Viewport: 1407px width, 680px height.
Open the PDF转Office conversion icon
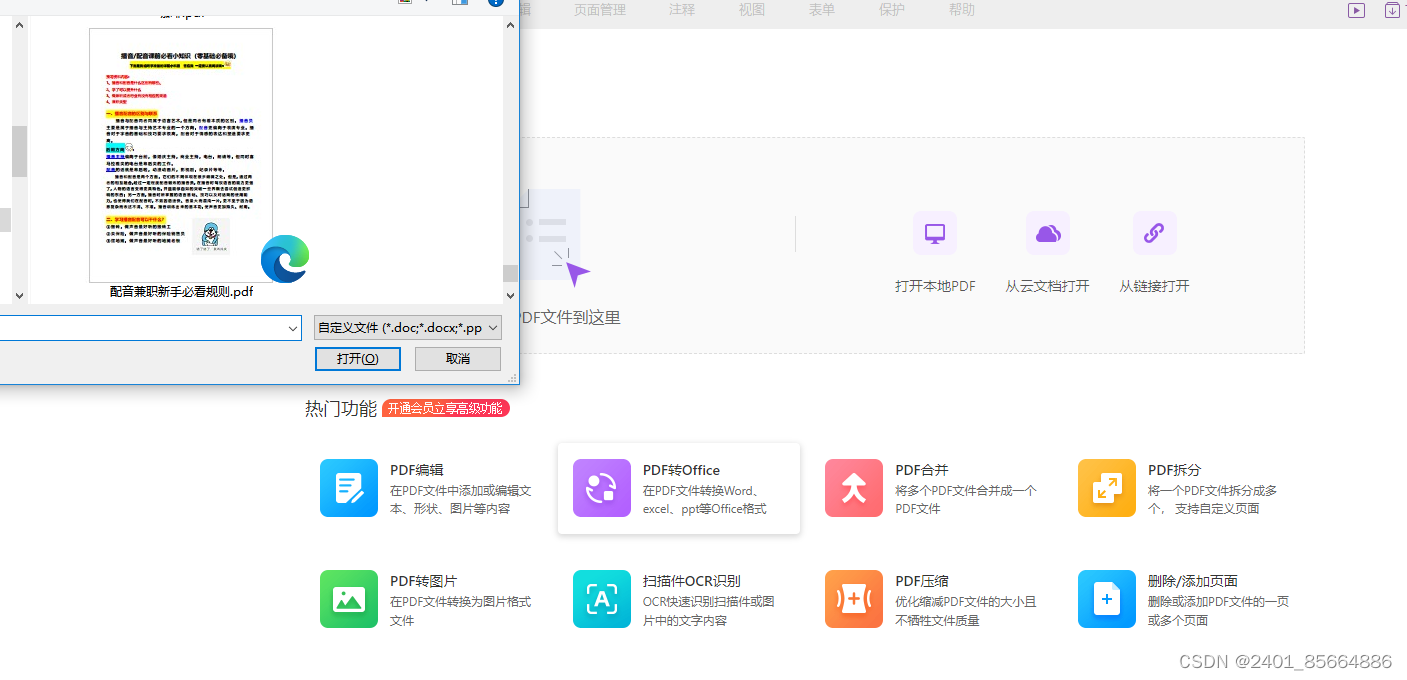pos(602,488)
